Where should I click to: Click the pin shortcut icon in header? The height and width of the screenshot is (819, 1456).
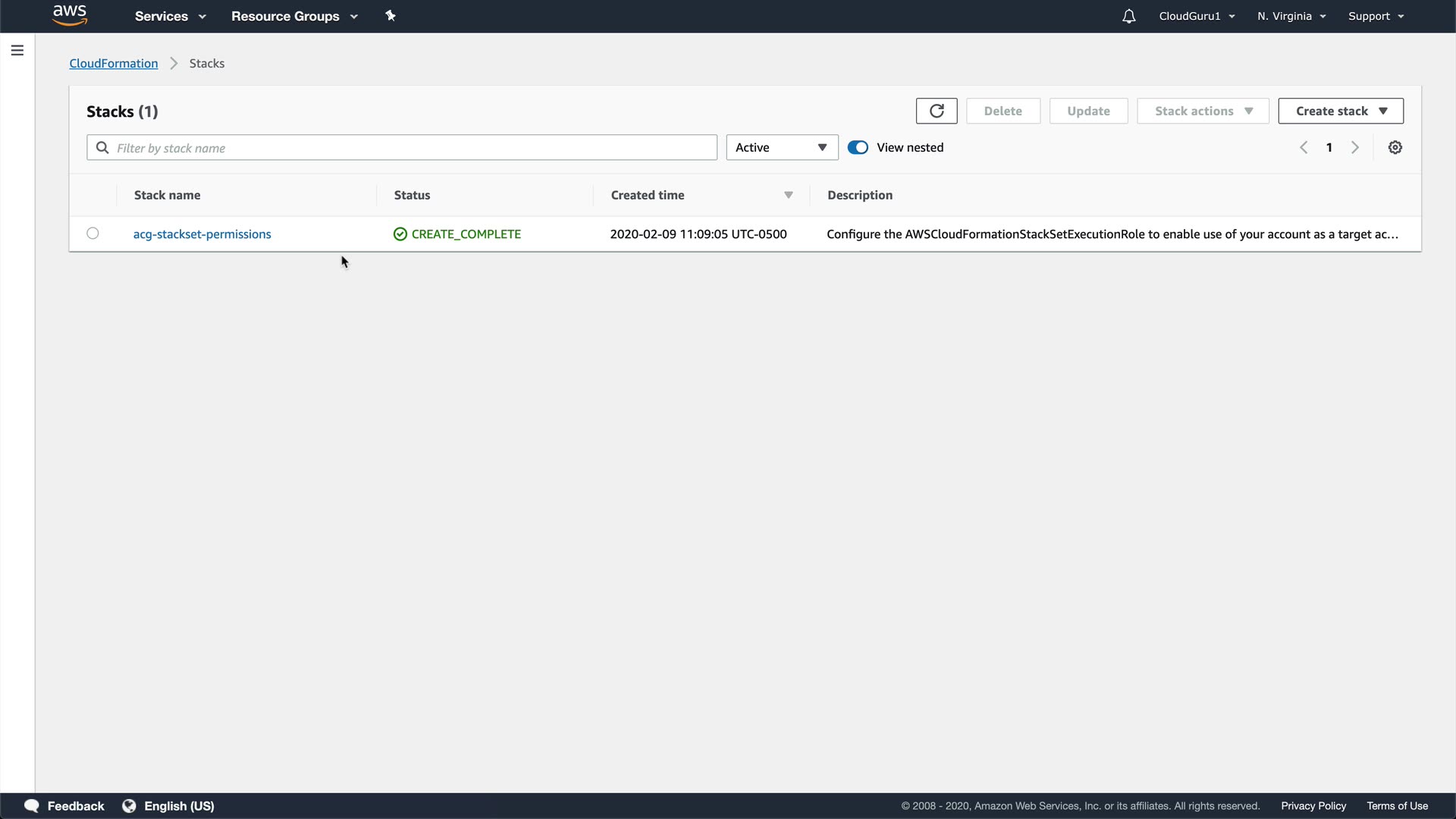coord(391,16)
